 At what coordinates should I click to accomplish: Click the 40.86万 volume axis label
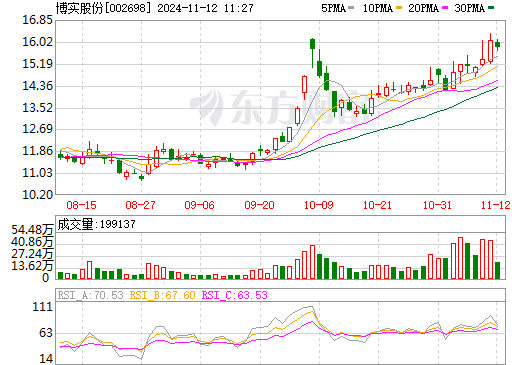pyautogui.click(x=32, y=242)
